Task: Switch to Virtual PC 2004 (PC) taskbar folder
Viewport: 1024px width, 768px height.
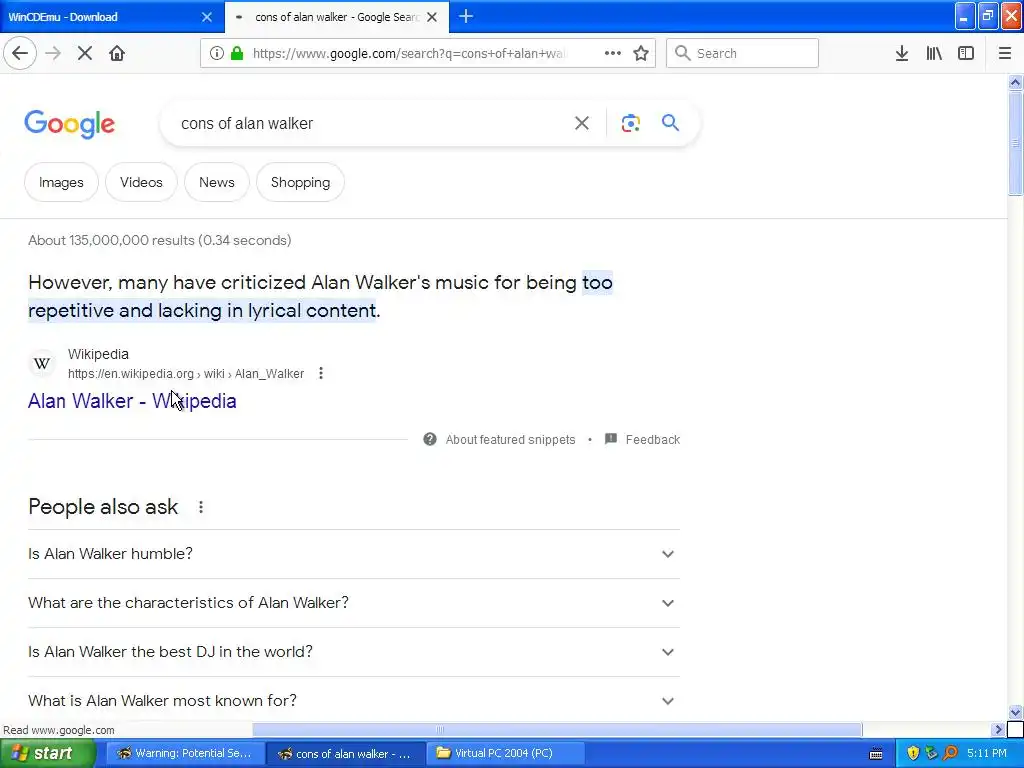Action: 503,753
